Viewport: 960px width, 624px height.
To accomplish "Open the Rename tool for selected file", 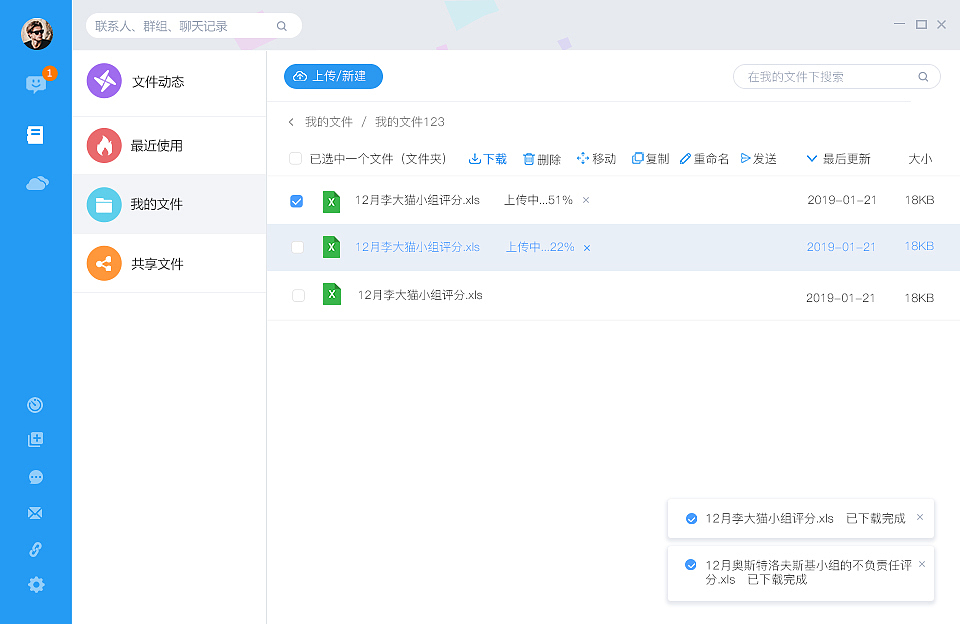I will (x=704, y=158).
